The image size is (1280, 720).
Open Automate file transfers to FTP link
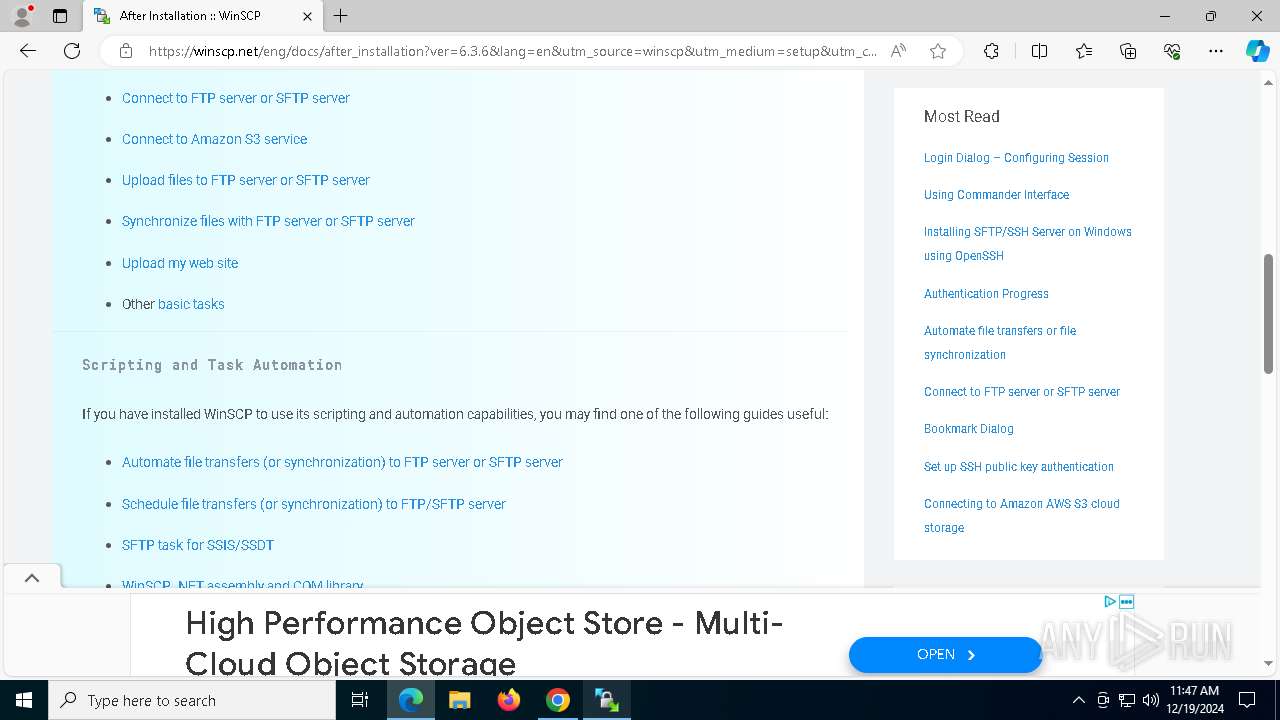pyautogui.click(x=342, y=462)
